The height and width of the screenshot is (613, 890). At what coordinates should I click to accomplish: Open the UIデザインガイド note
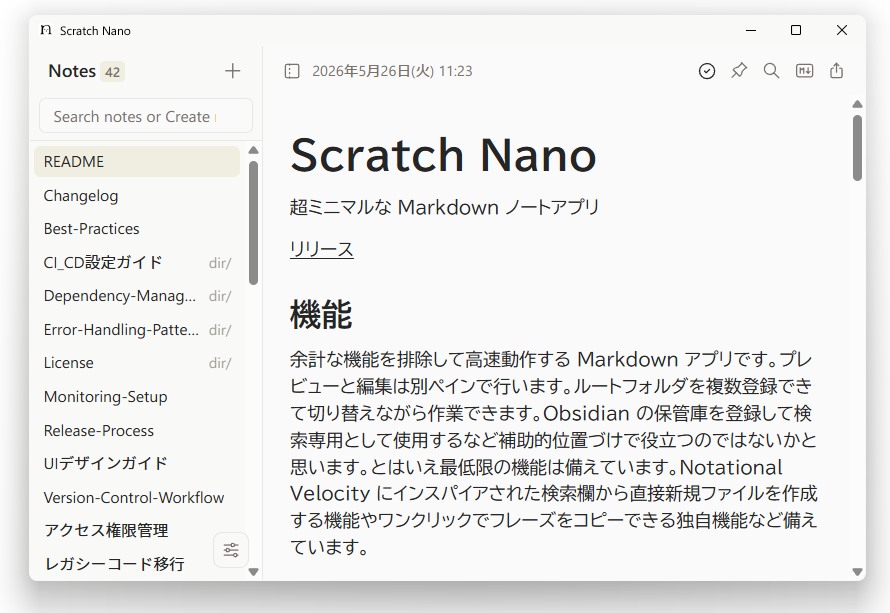pyautogui.click(x=137, y=463)
